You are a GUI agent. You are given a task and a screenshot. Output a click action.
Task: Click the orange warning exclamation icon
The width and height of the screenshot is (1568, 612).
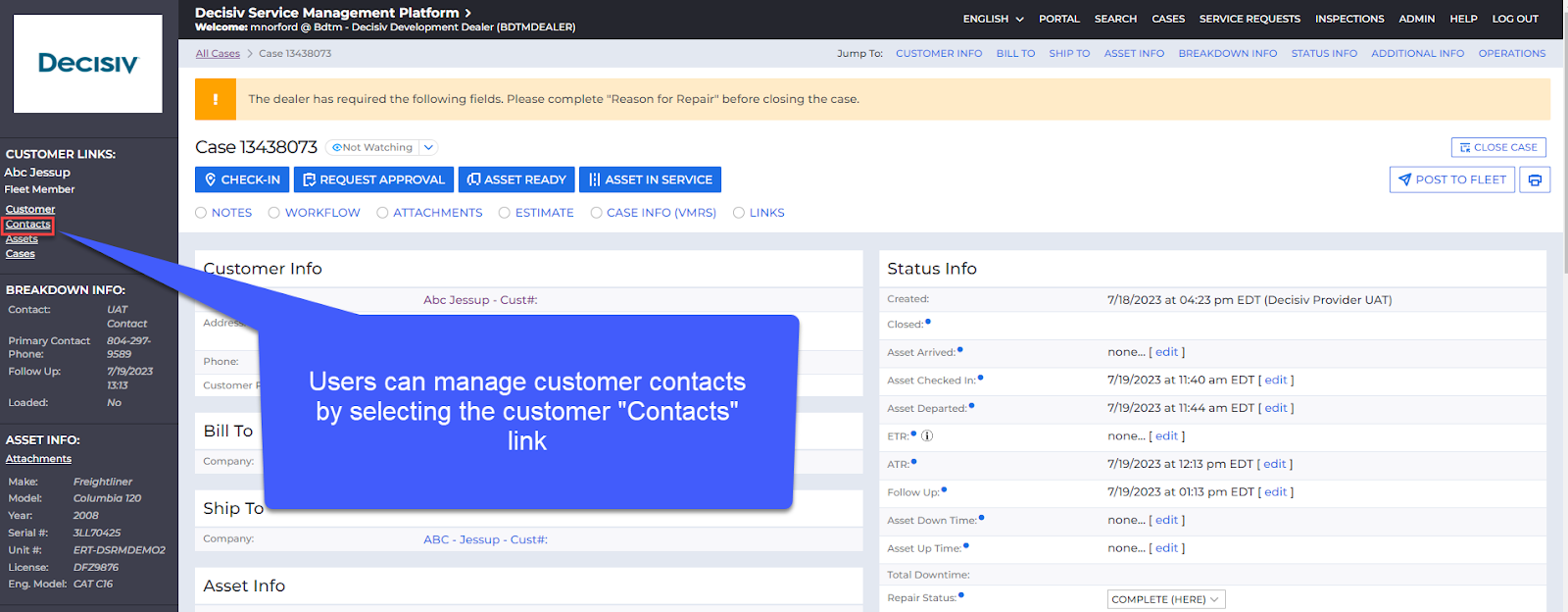pyautogui.click(x=216, y=99)
